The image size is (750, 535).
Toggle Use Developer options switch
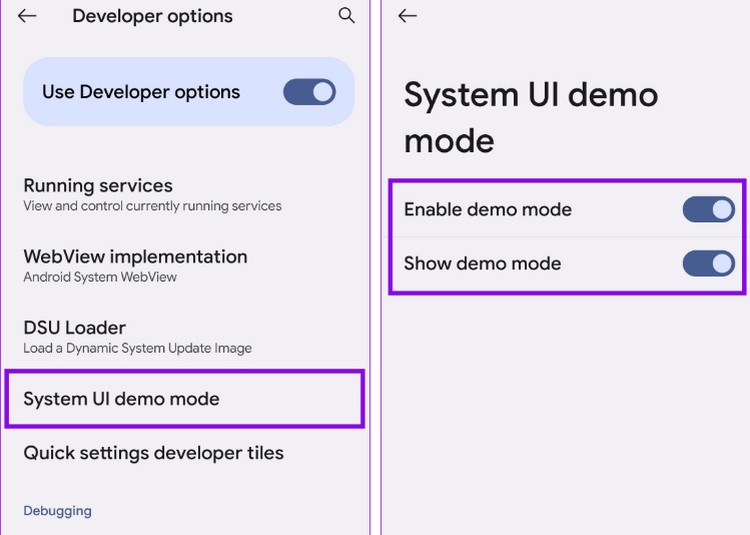(x=309, y=92)
